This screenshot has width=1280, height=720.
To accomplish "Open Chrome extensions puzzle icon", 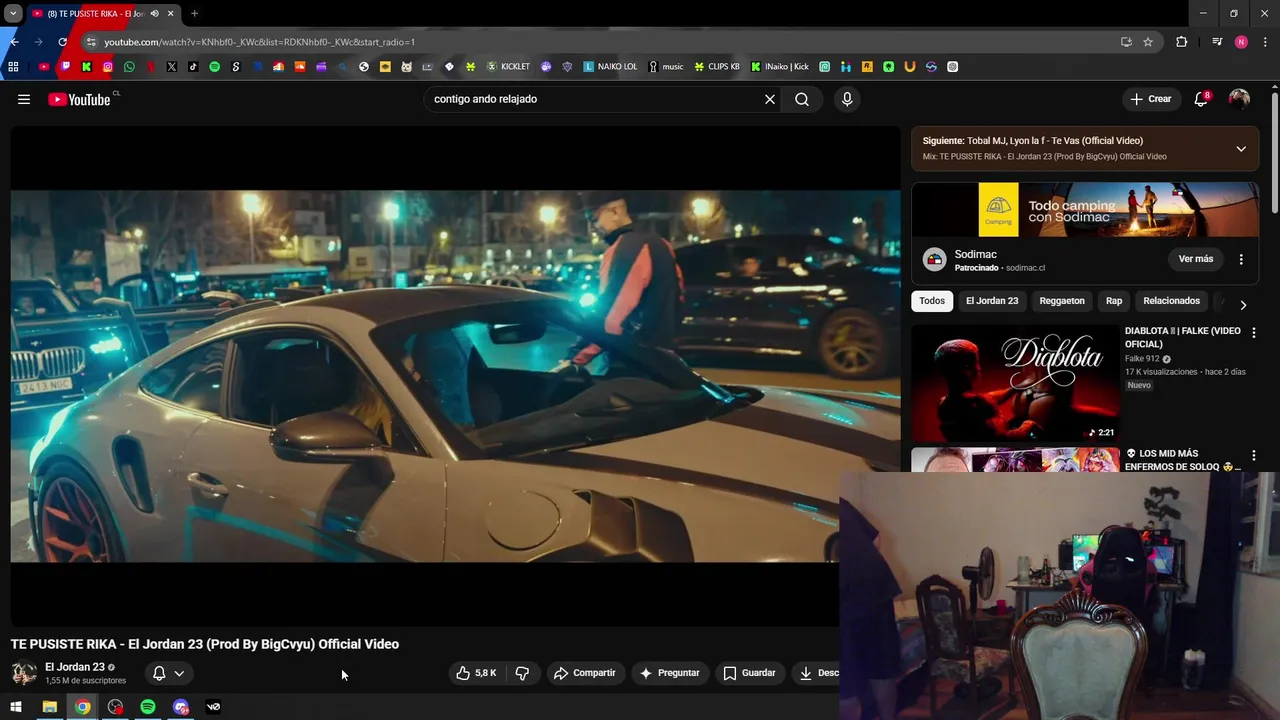I will 1182,42.
